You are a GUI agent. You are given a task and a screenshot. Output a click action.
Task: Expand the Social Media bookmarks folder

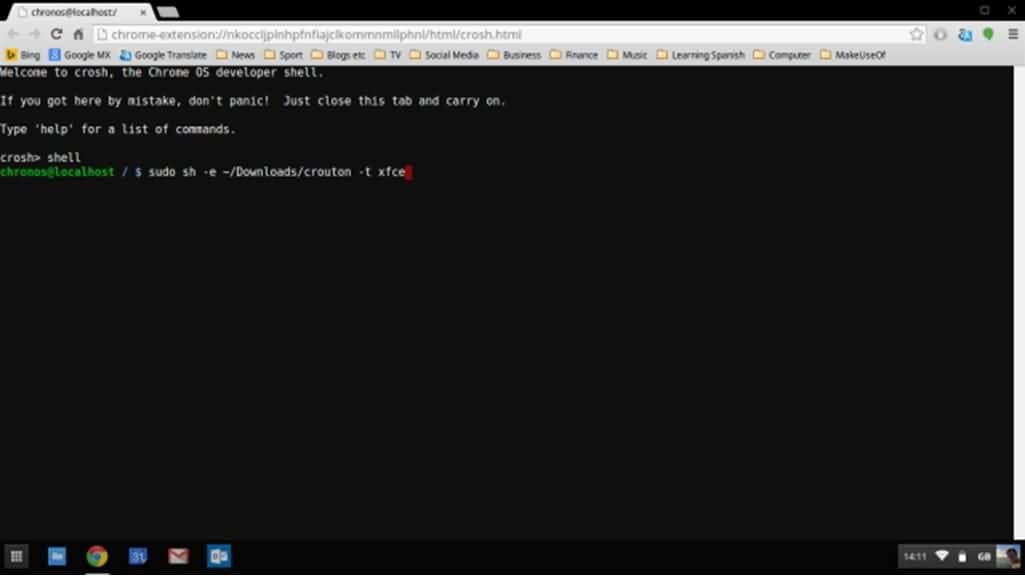click(x=444, y=55)
